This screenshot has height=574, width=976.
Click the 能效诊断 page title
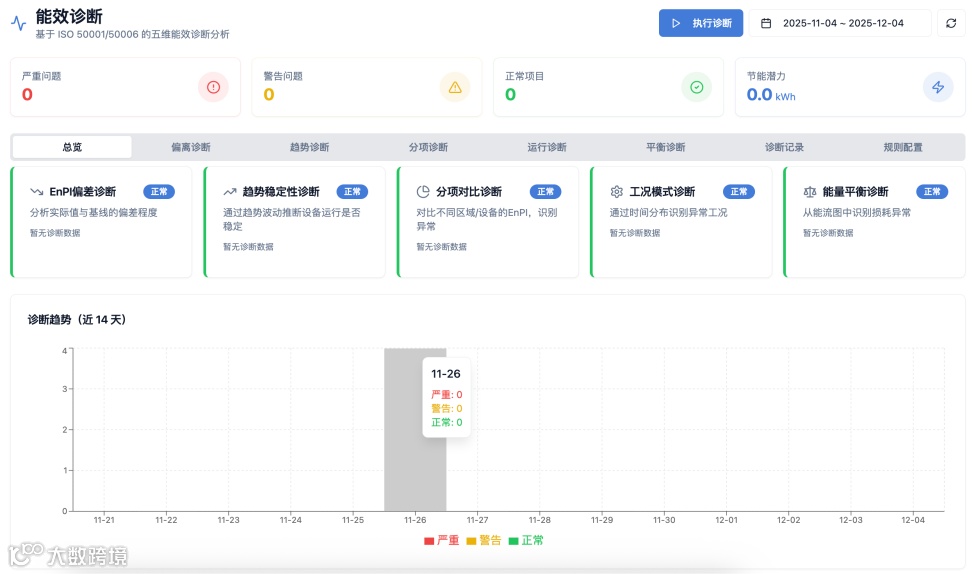click(x=69, y=16)
